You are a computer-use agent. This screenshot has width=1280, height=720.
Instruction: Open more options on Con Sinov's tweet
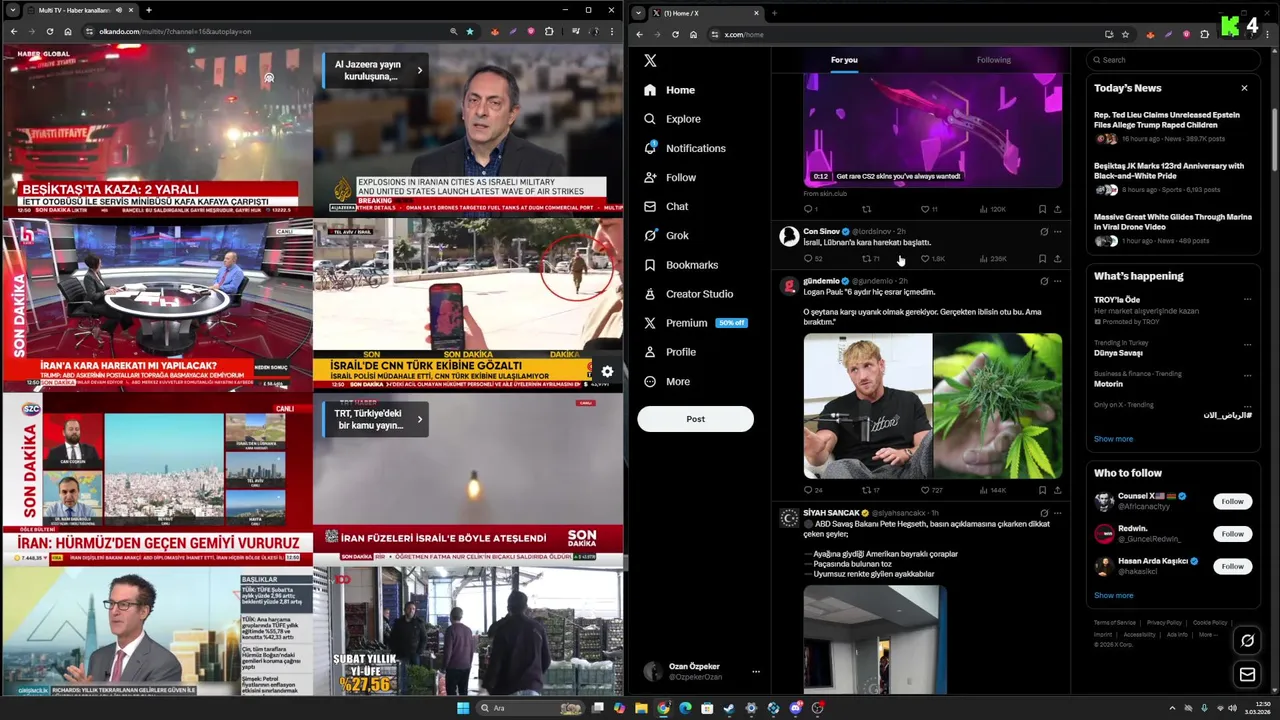pyautogui.click(x=1057, y=232)
